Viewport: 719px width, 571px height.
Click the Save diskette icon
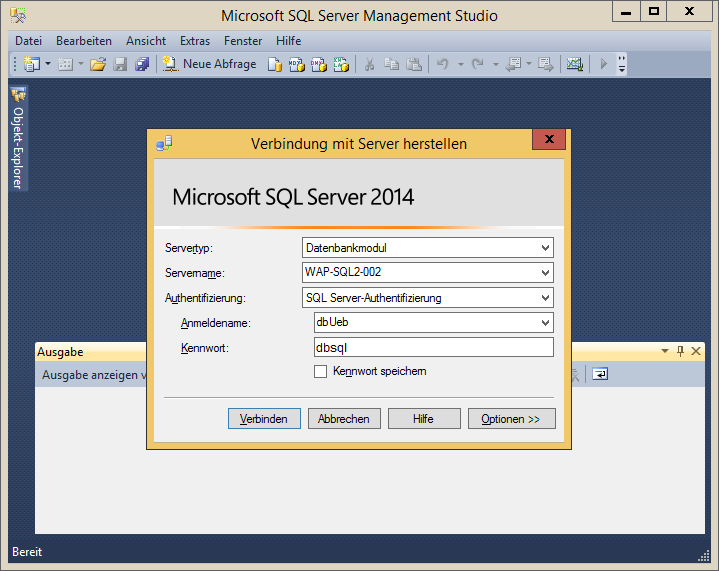[x=120, y=64]
